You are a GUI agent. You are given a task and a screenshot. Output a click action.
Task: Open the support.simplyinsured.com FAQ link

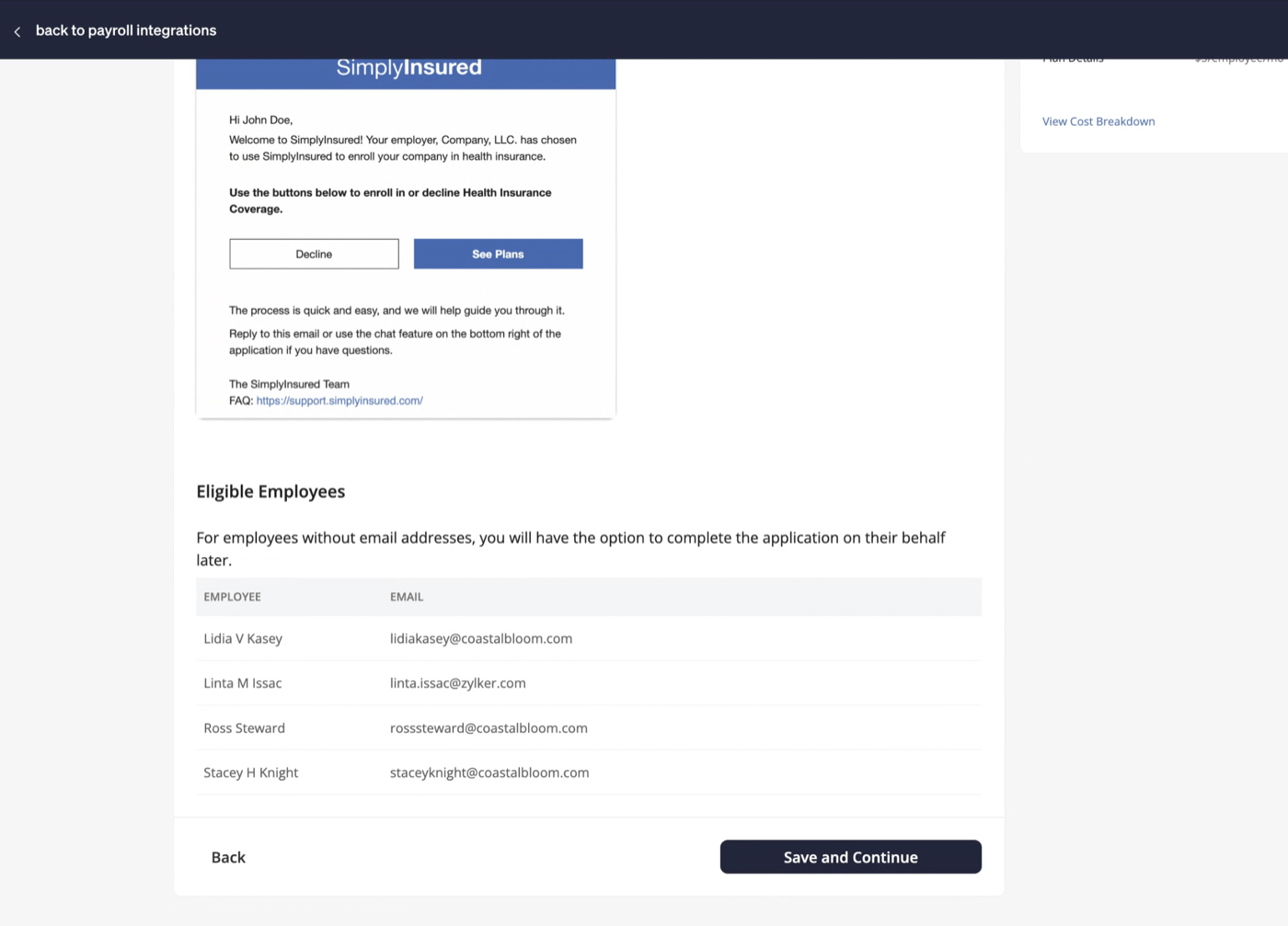[x=339, y=401]
